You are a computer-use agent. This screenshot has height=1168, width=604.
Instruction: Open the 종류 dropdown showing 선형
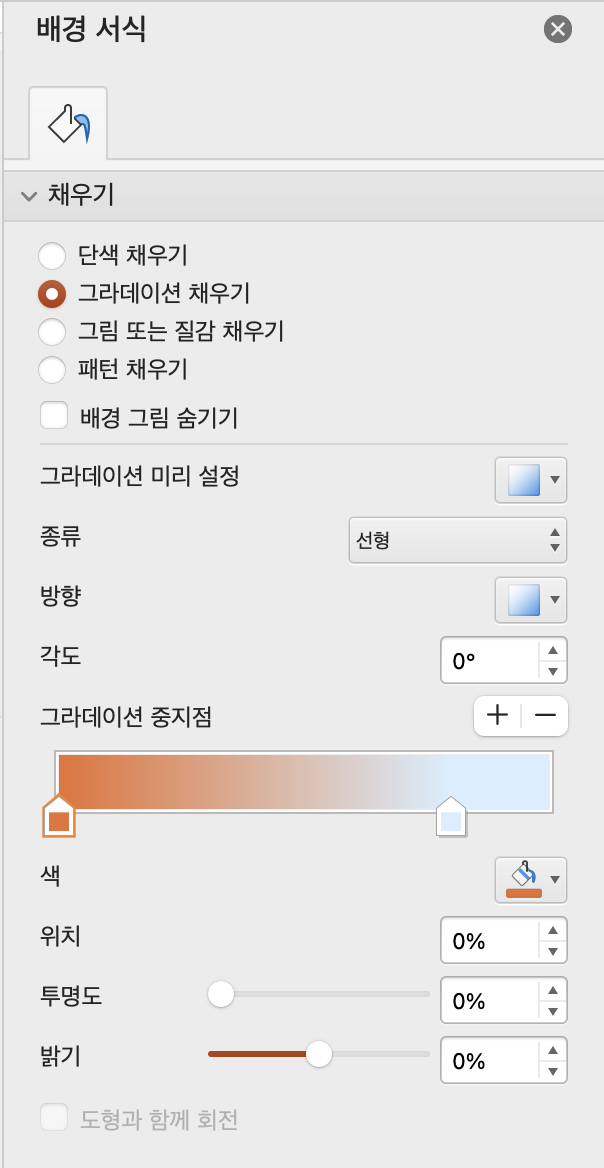click(x=457, y=540)
